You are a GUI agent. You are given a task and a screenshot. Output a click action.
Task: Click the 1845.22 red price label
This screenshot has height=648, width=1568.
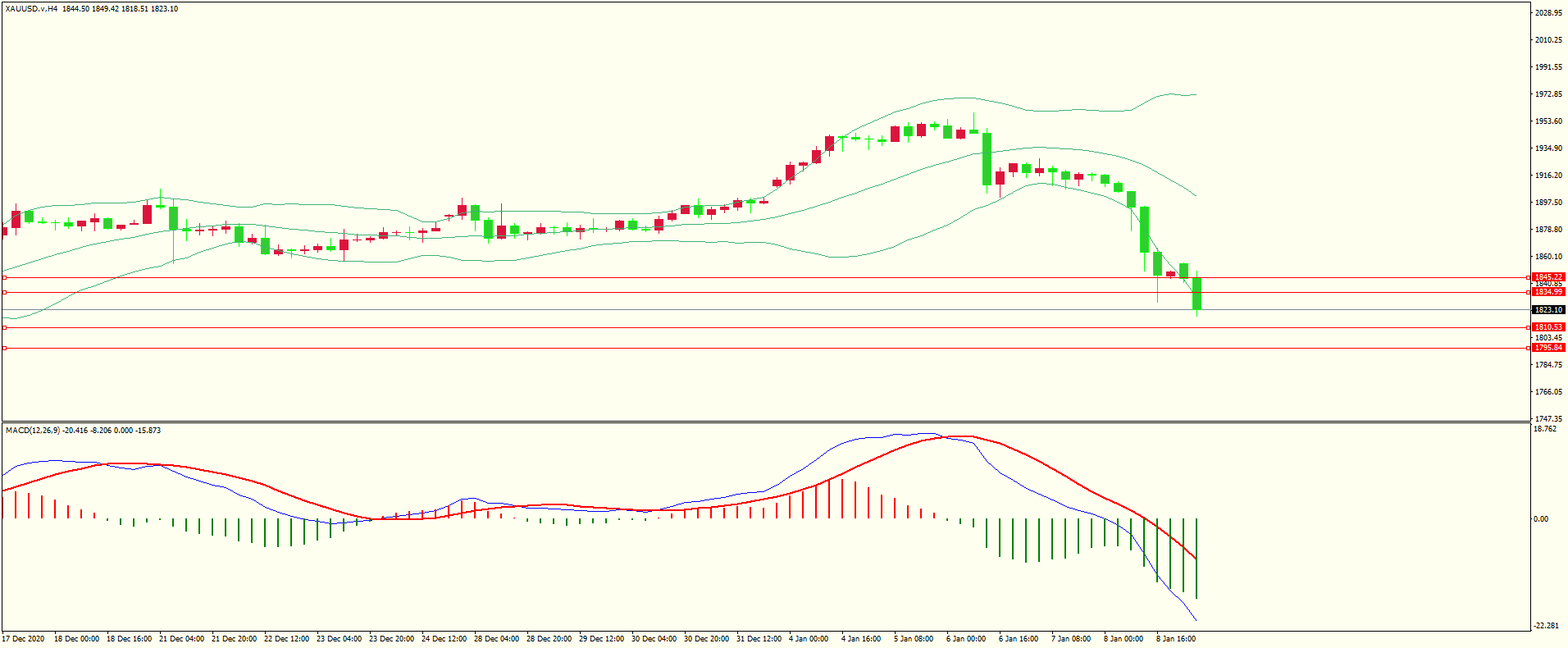click(1548, 277)
